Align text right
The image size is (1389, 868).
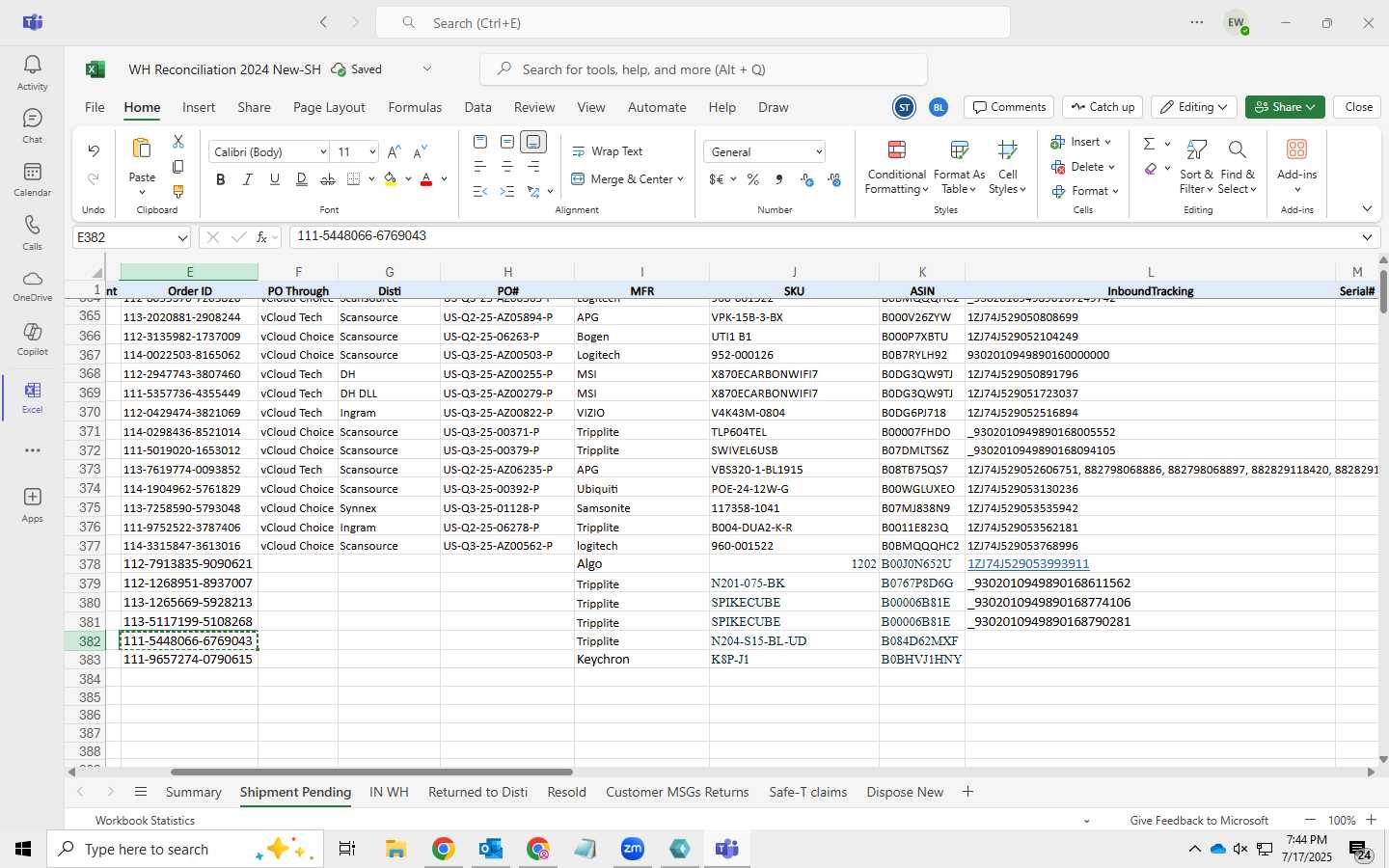point(533,167)
